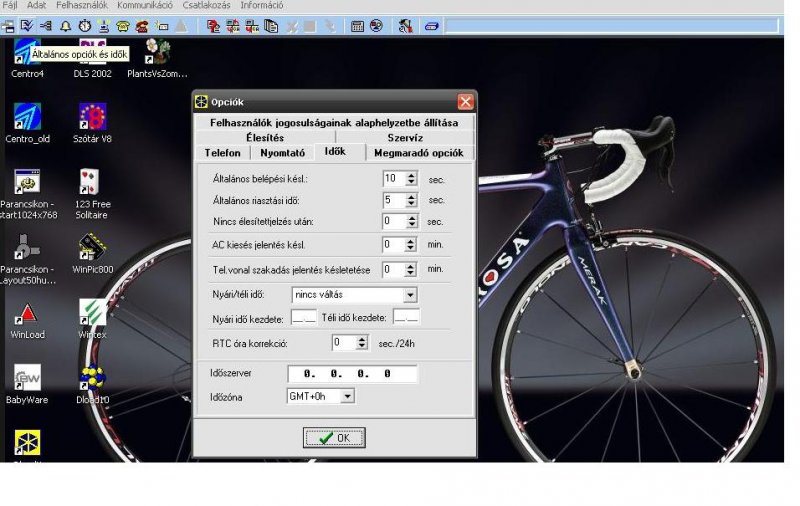Viewport: 800px width, 506px height.
Task: Select the WinPic800 desktop icon
Action: [x=92, y=254]
